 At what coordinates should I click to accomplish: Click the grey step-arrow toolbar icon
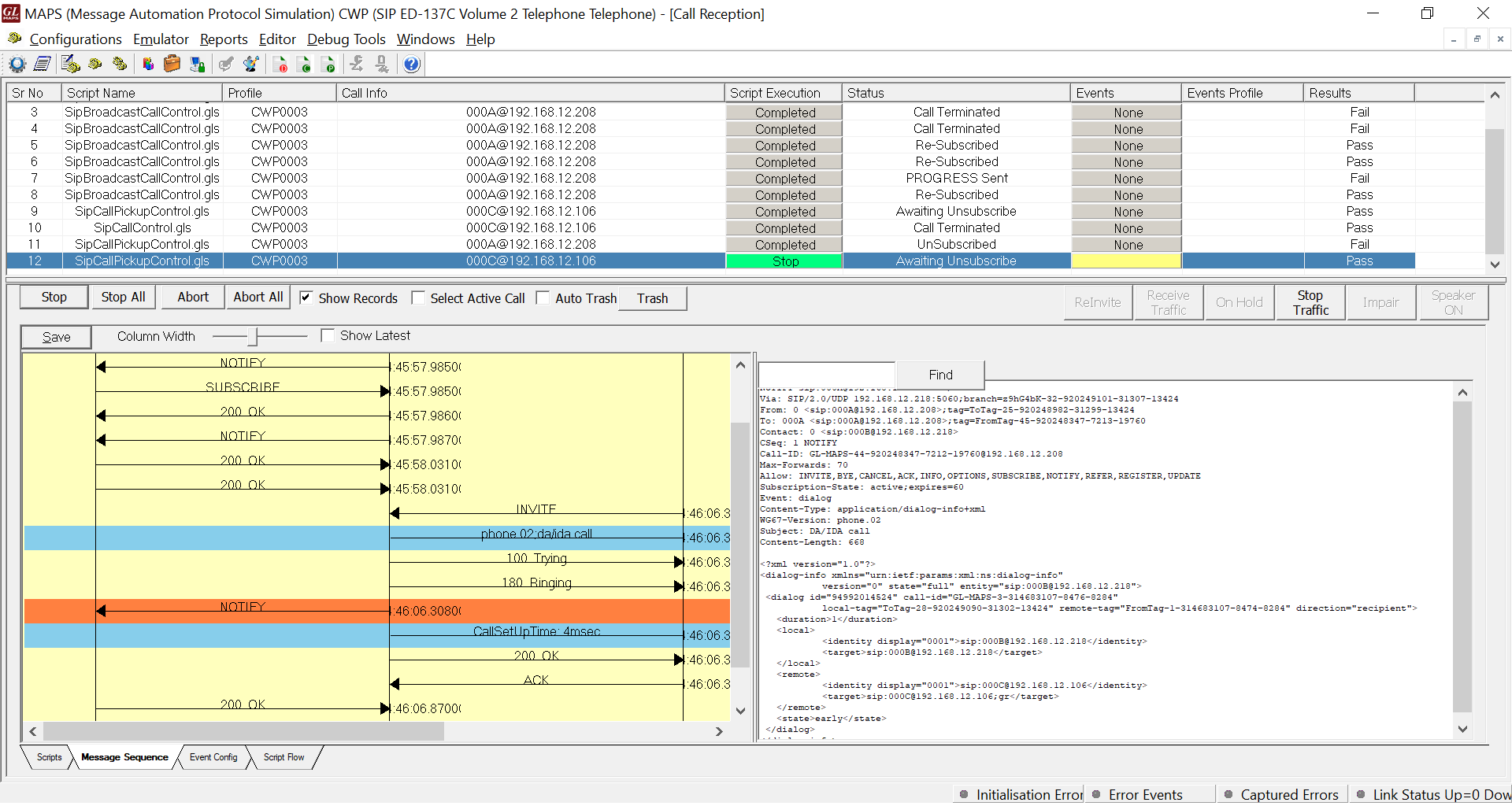click(357, 65)
